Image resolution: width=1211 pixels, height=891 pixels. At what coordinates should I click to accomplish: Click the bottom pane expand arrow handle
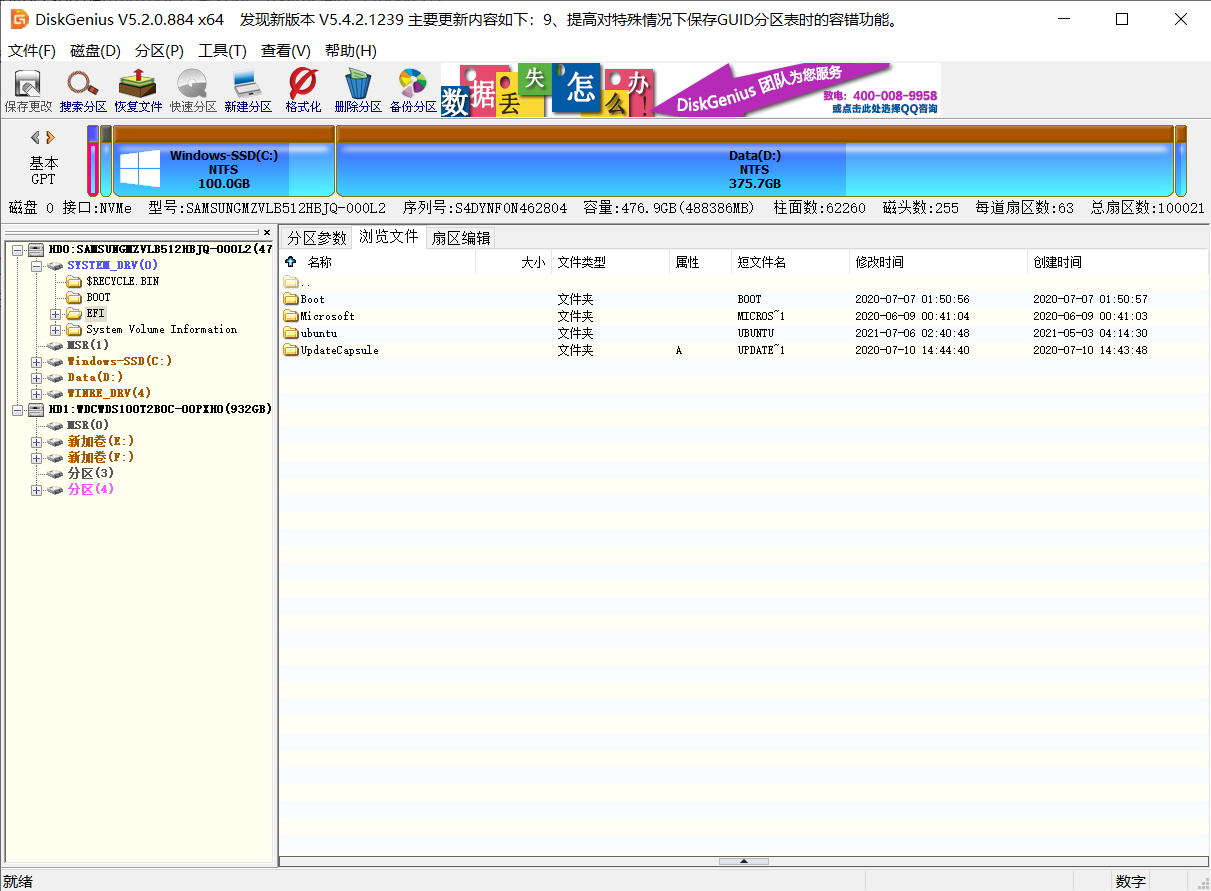[x=743, y=861]
